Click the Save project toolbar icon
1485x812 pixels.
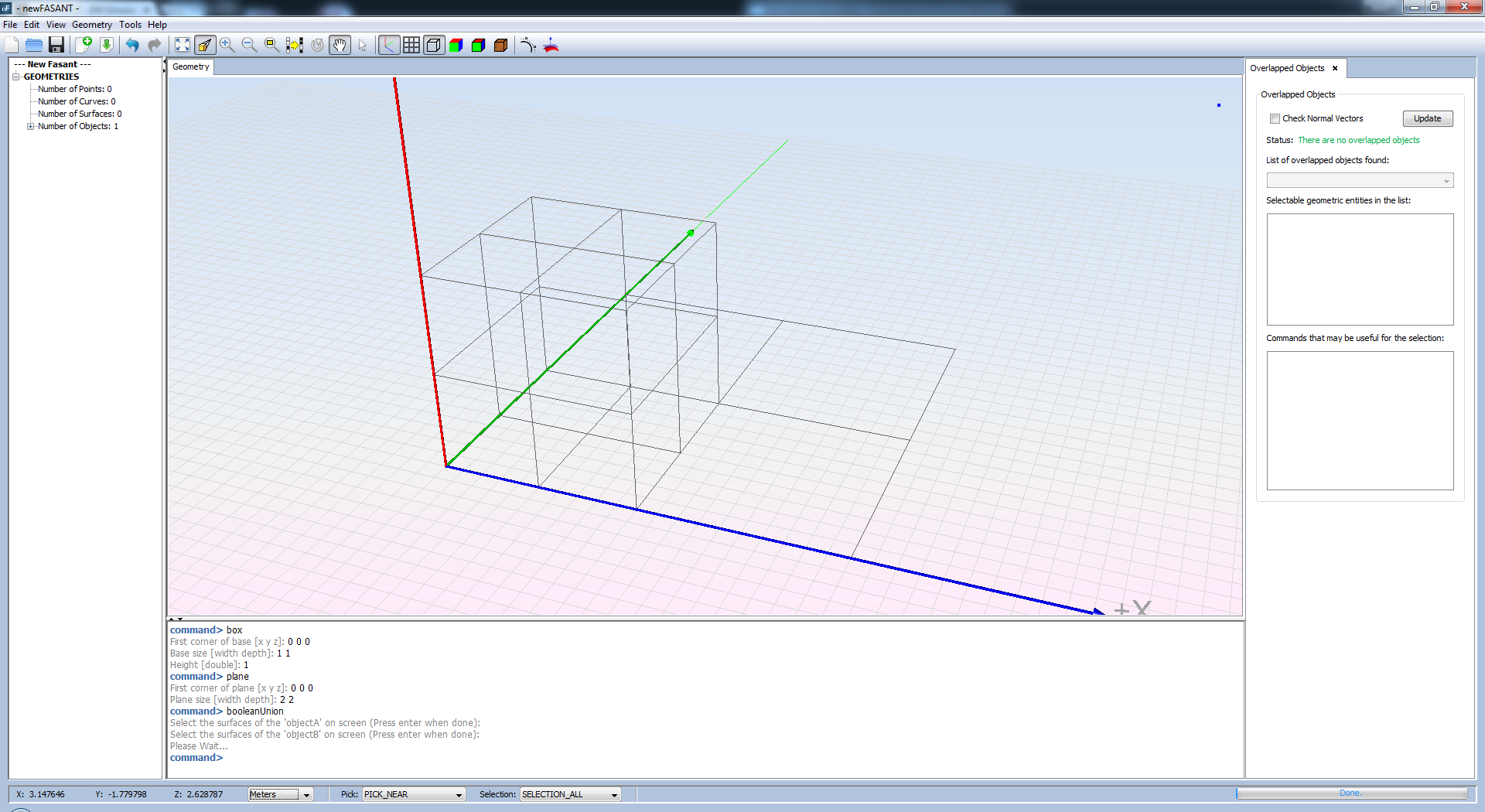pyautogui.click(x=56, y=45)
